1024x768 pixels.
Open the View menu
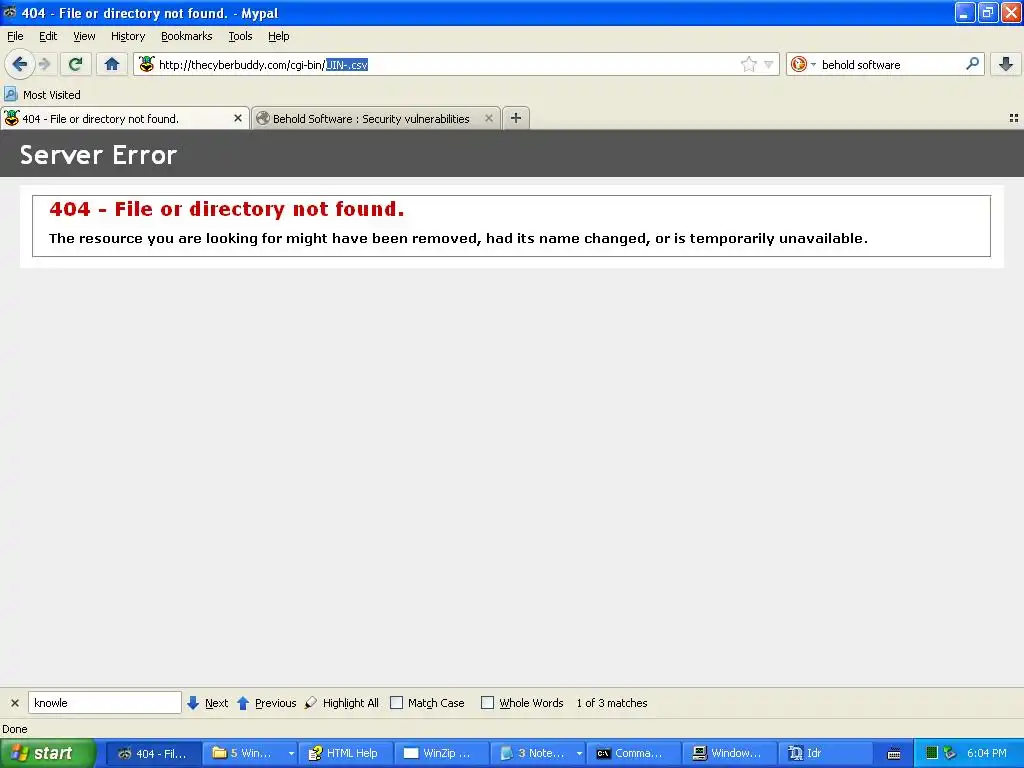point(84,36)
